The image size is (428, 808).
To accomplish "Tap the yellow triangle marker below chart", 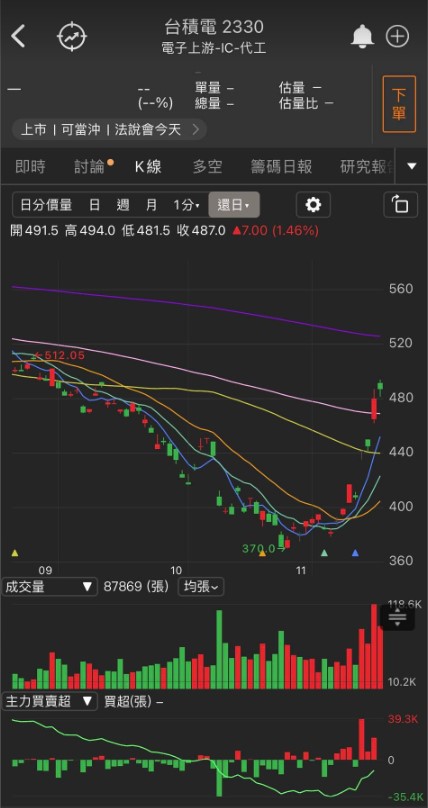I will [x=14, y=553].
